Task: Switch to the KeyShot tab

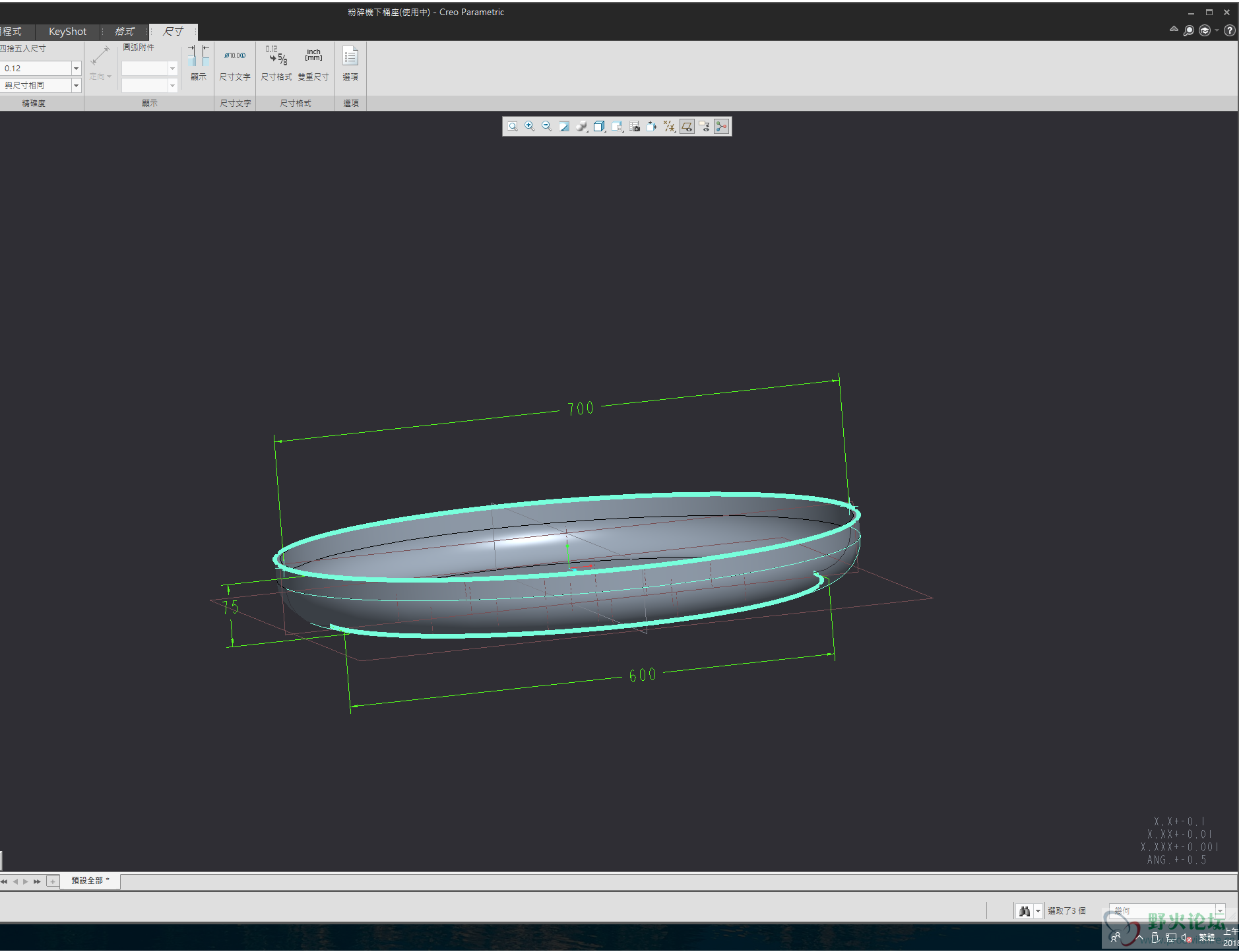Action: pos(67,32)
